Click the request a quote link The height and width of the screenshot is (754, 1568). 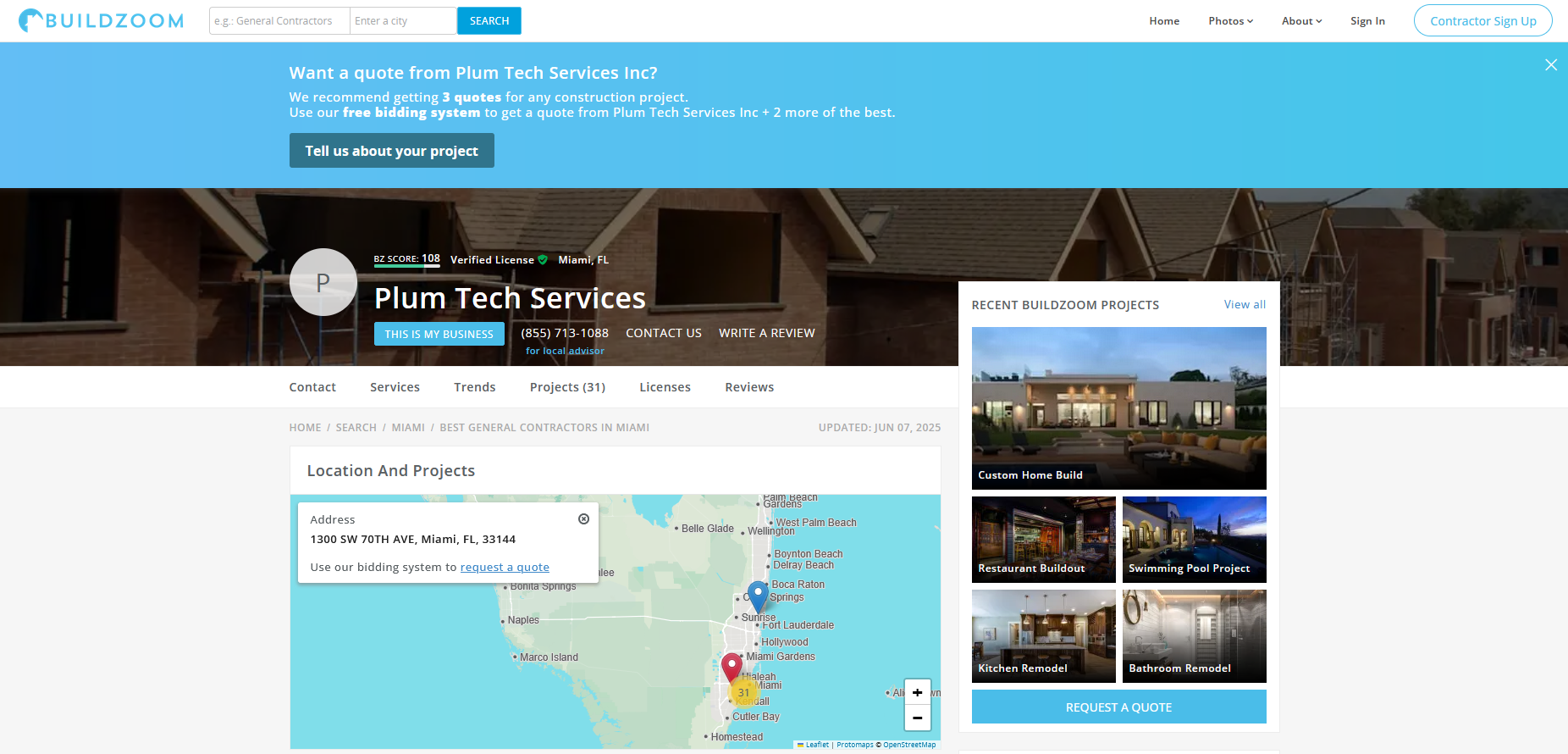[x=505, y=568]
